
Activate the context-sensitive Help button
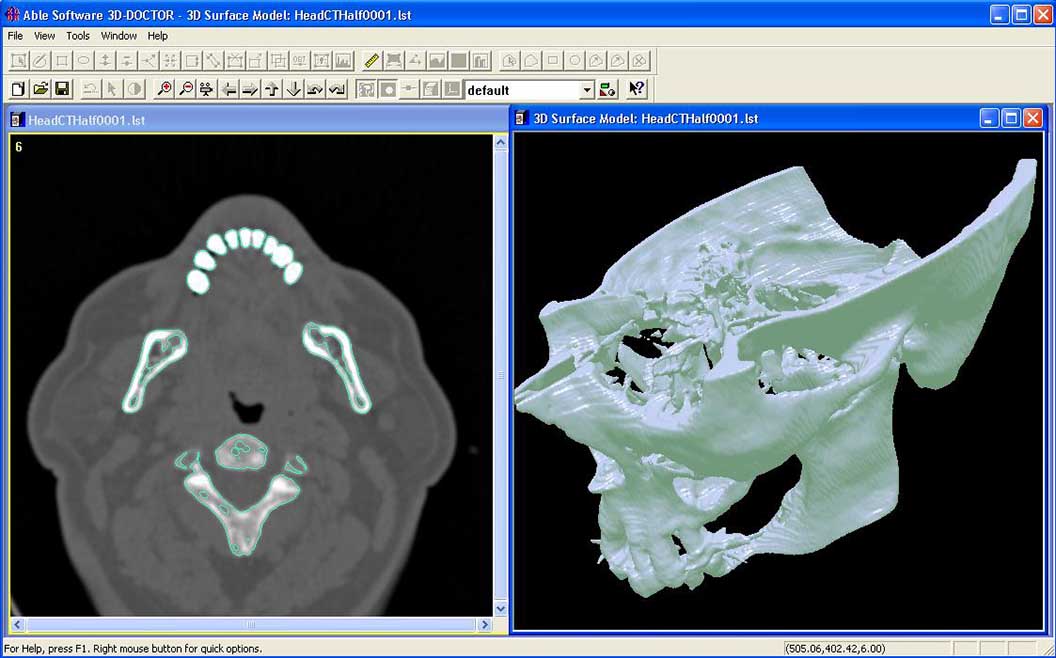point(637,89)
